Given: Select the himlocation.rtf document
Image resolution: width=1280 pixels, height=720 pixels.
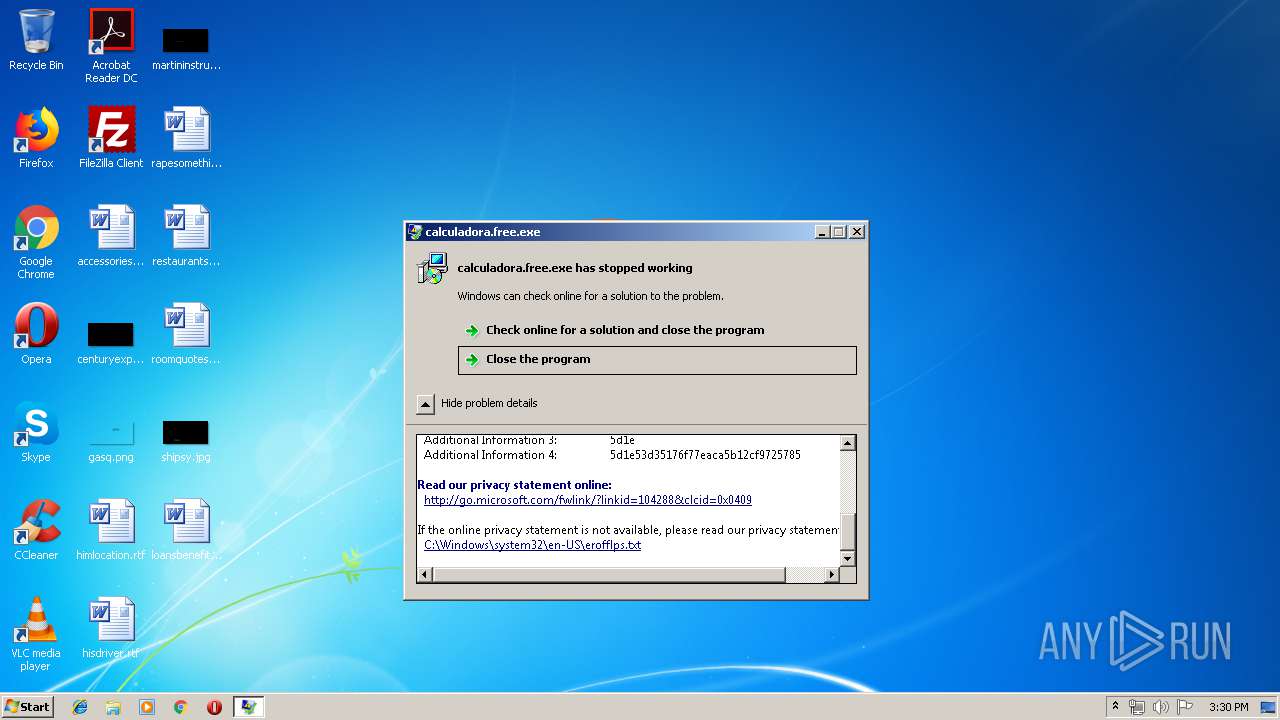Looking at the screenshot, I should tap(111, 530).
